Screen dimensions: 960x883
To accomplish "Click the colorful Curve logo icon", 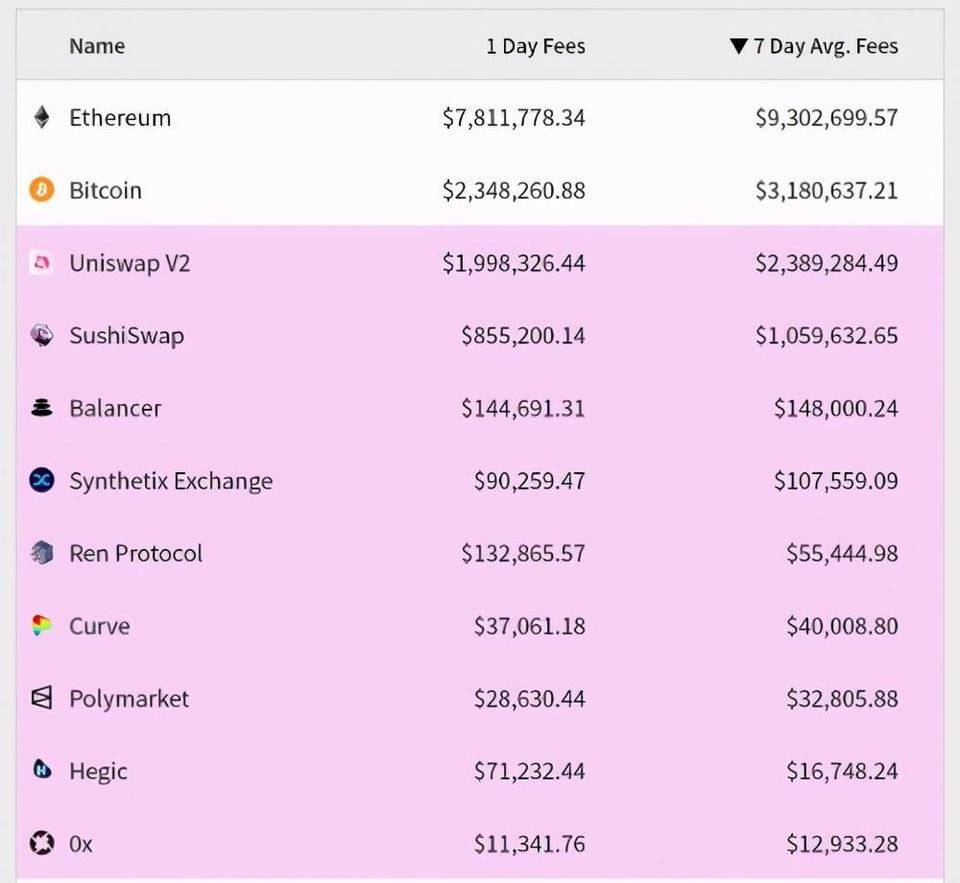I will [41, 626].
